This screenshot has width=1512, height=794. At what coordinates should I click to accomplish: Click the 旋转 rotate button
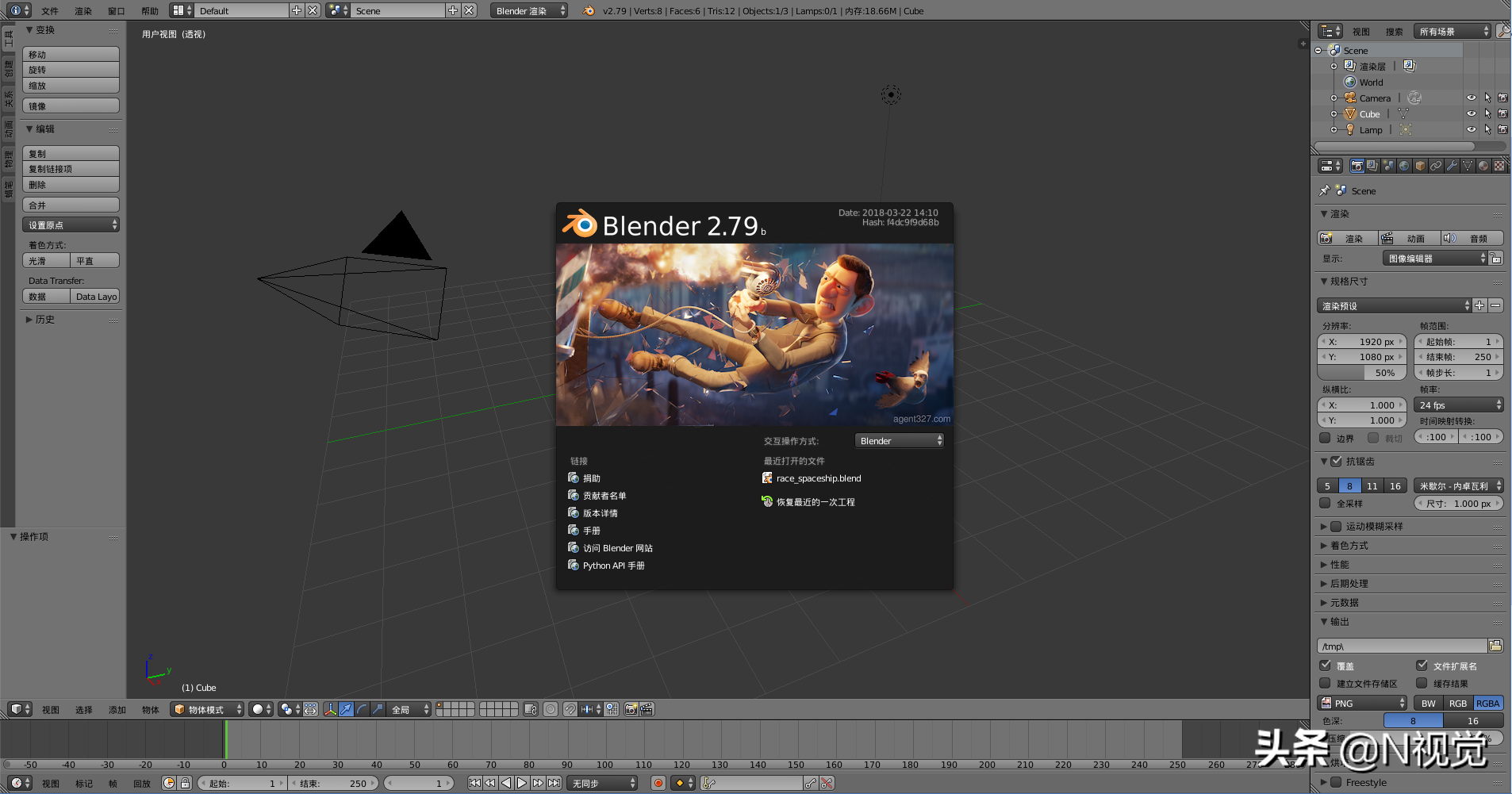71,70
